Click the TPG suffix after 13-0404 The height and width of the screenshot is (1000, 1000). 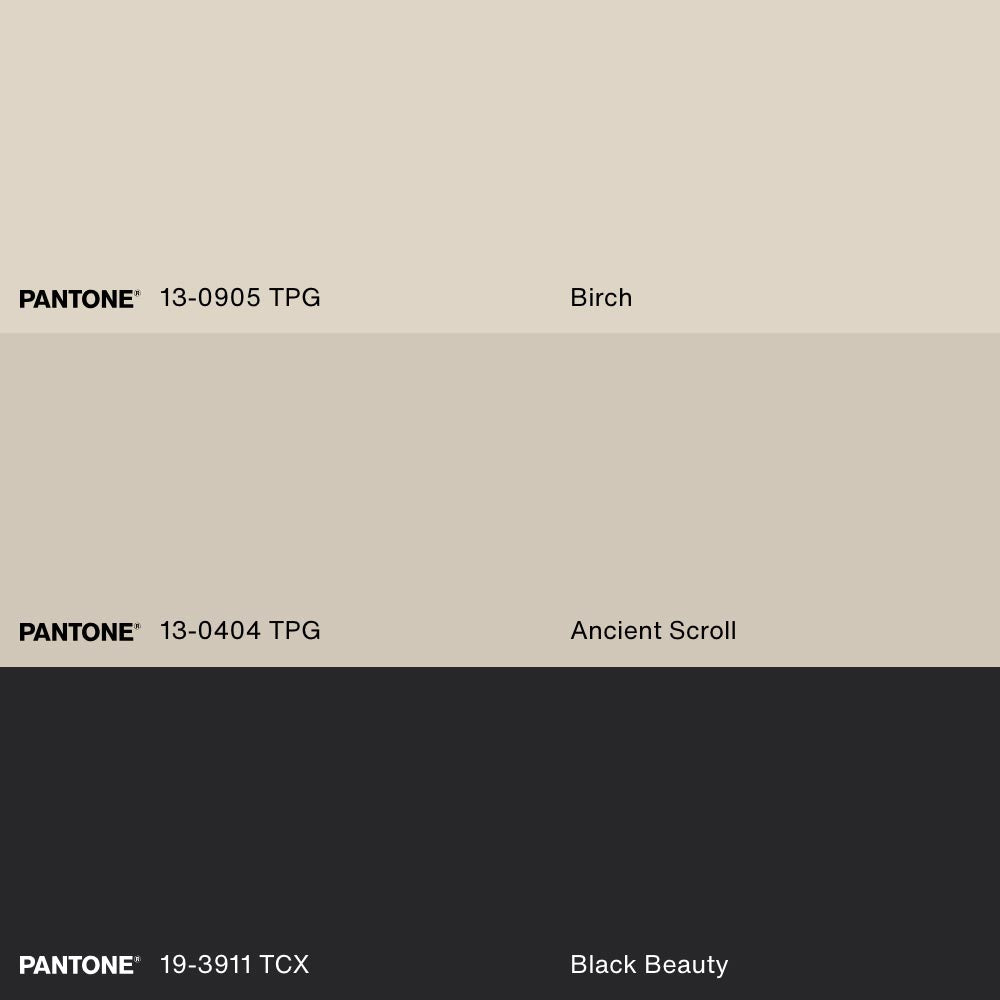click(294, 631)
